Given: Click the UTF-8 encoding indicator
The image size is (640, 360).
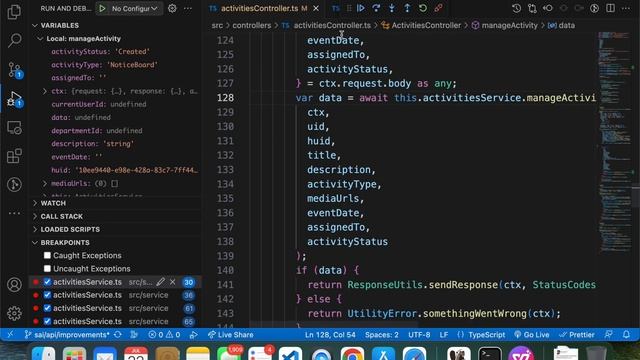Looking at the screenshot, I should 419,335.
